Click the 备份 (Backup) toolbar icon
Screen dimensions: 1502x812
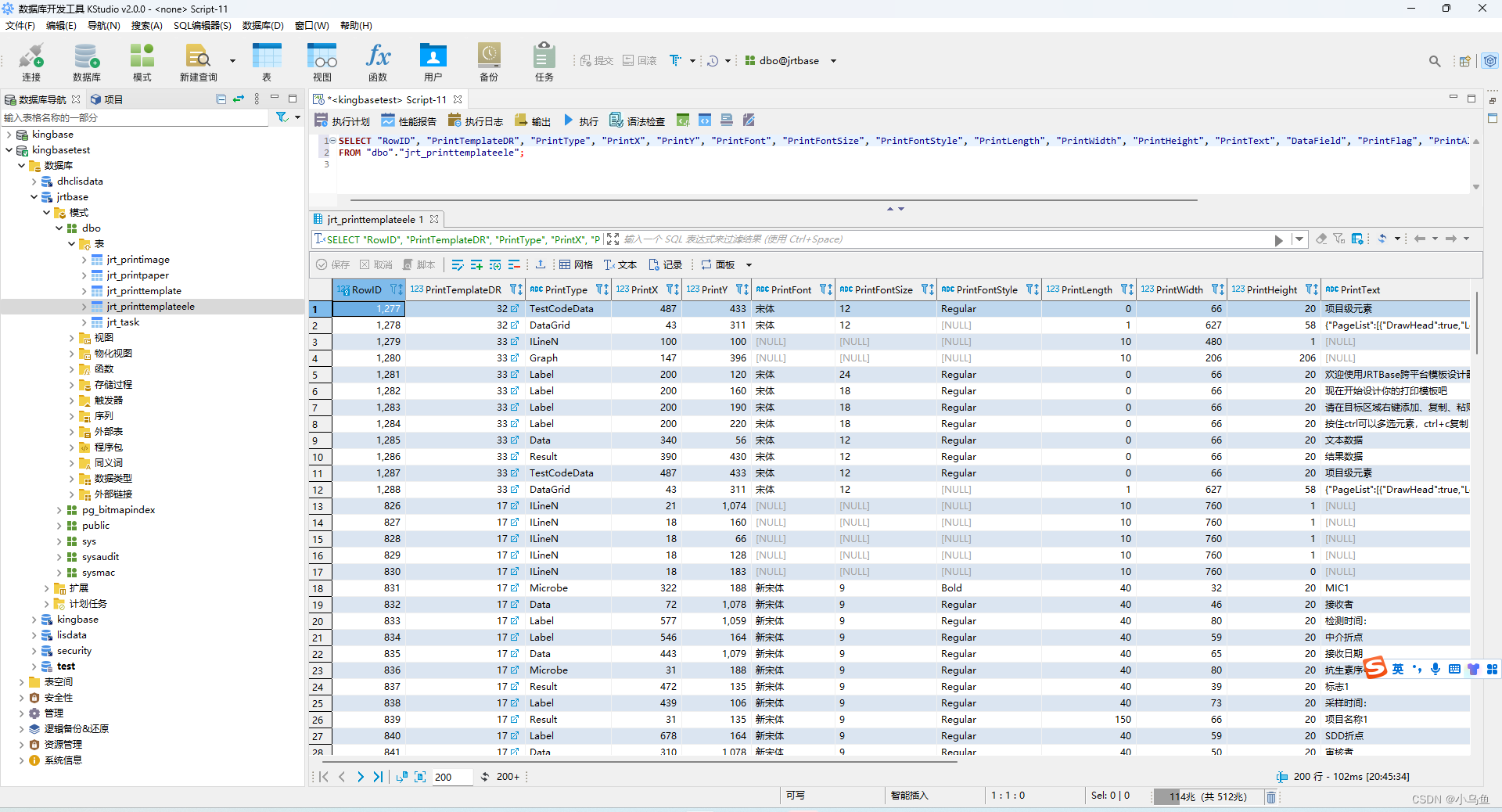(489, 63)
